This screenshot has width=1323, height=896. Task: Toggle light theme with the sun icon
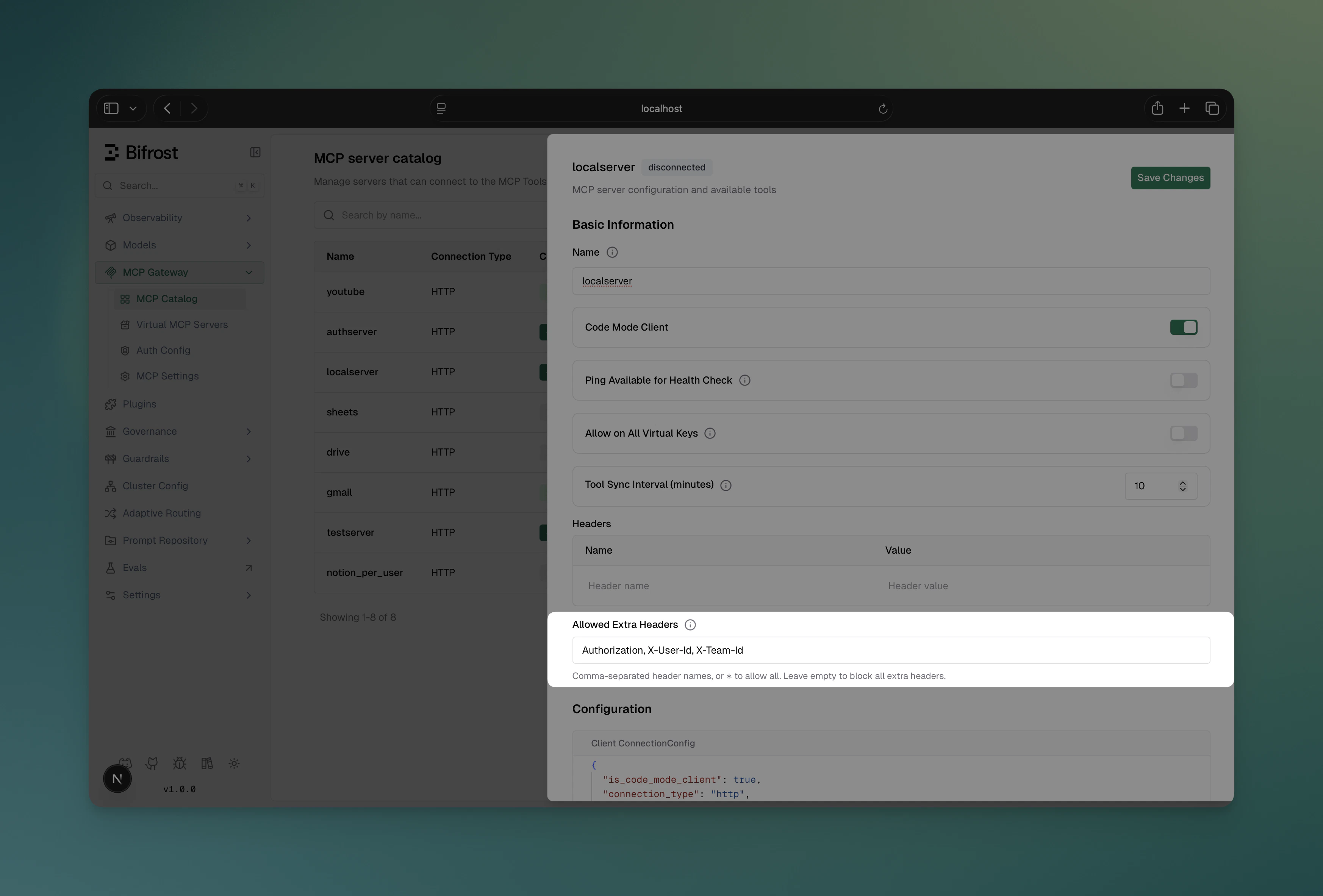pyautogui.click(x=234, y=763)
